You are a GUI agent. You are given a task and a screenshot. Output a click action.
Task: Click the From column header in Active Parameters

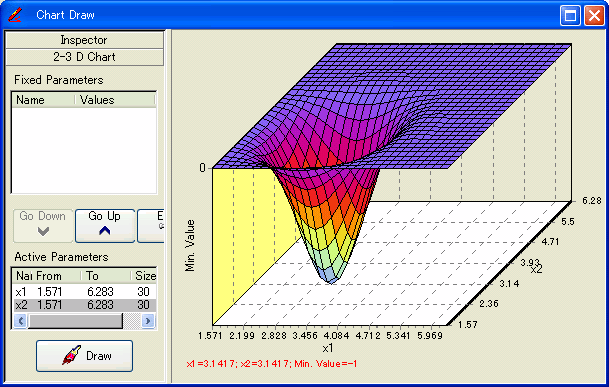coord(57,276)
